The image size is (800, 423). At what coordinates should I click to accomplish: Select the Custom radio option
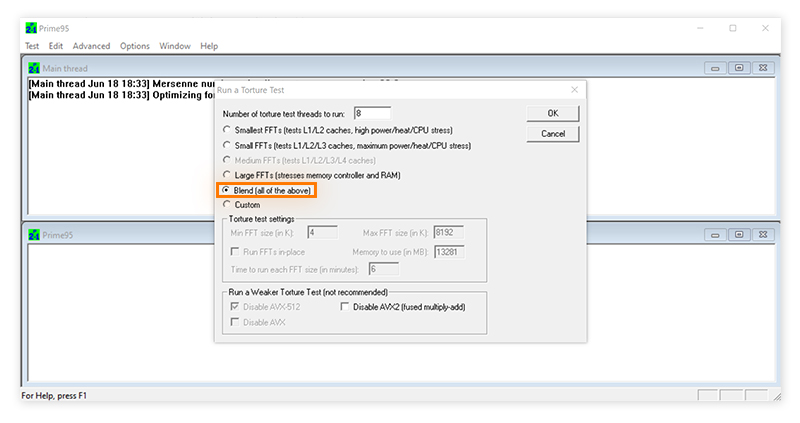227,204
